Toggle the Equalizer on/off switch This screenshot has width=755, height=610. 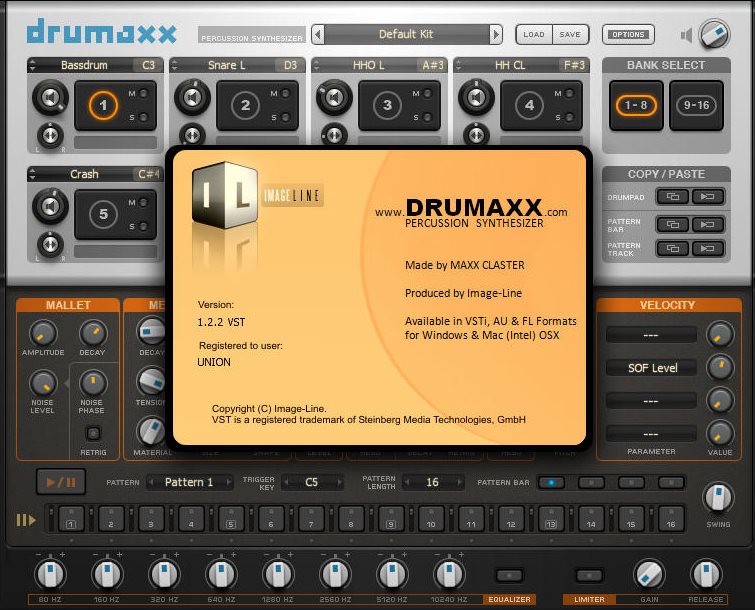pos(509,576)
